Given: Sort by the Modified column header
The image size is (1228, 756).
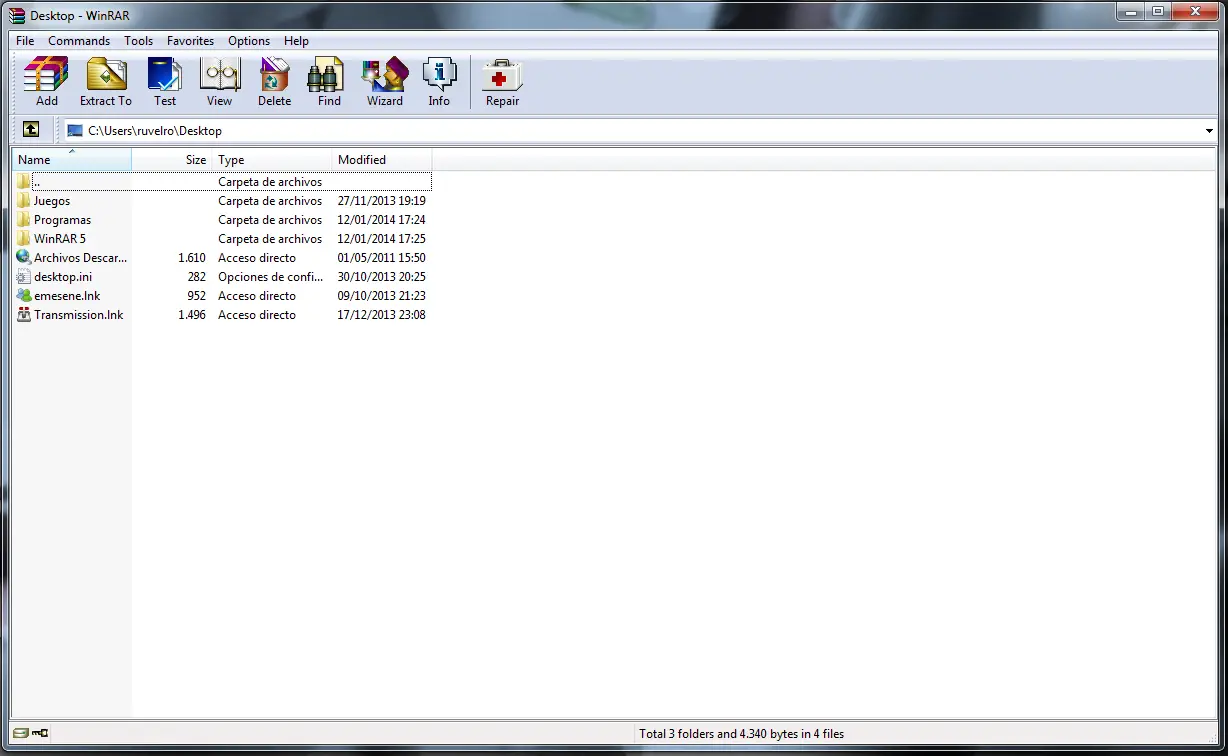Looking at the screenshot, I should (382, 160).
